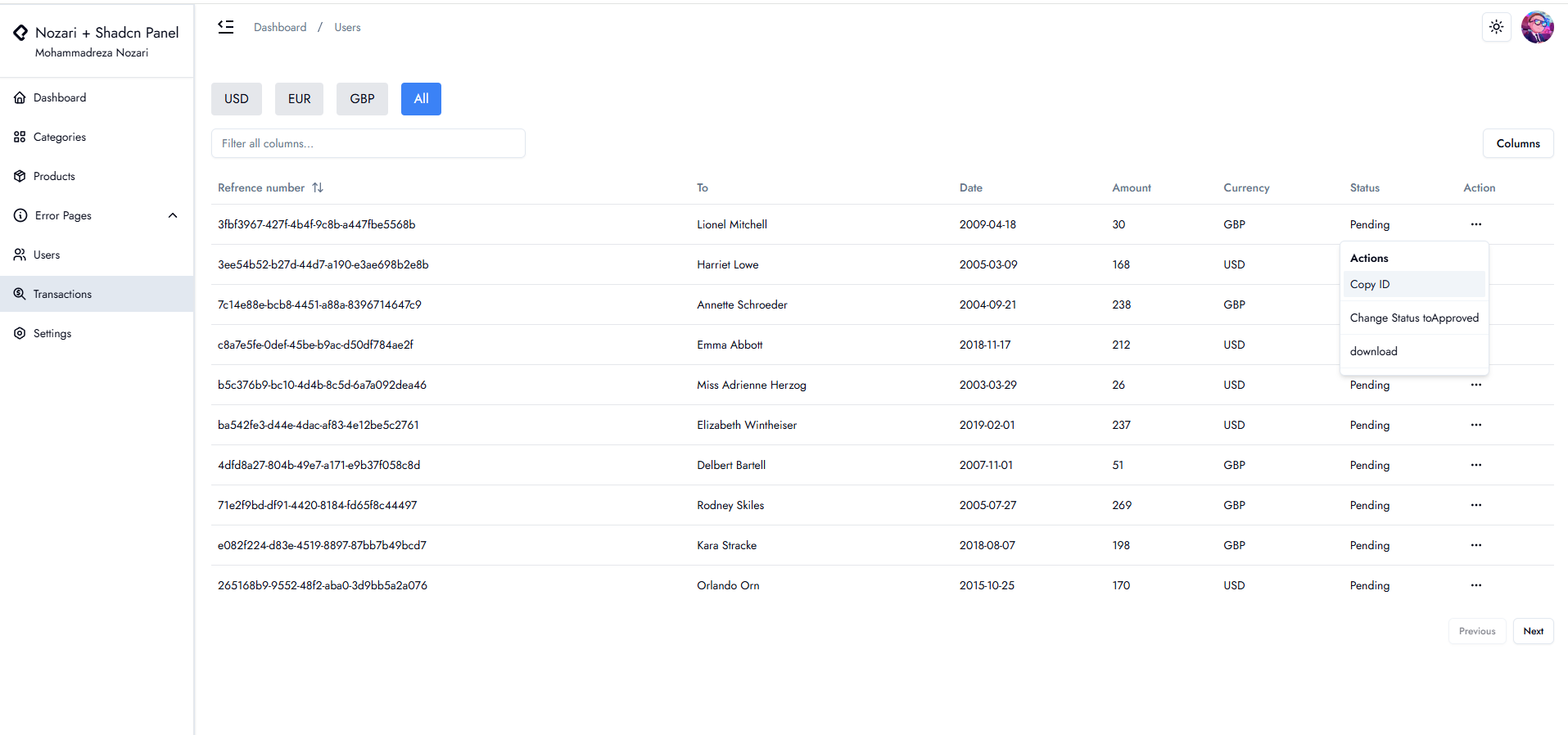Switch theme using the sun icon

click(x=1497, y=27)
